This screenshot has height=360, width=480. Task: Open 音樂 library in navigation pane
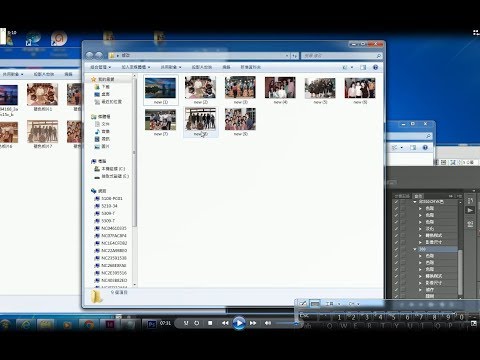coord(102,131)
